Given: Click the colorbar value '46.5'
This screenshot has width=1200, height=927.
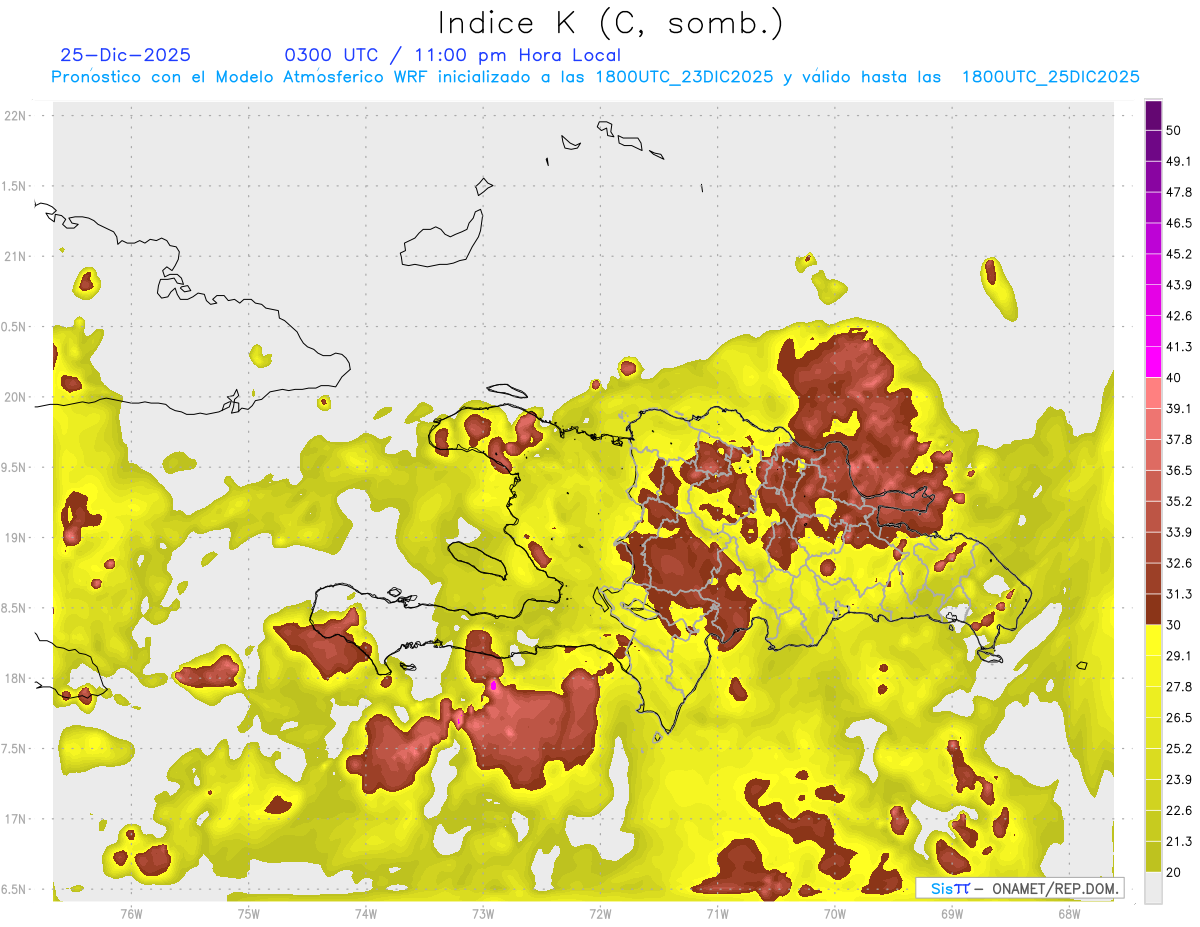Looking at the screenshot, I should tap(1178, 223).
